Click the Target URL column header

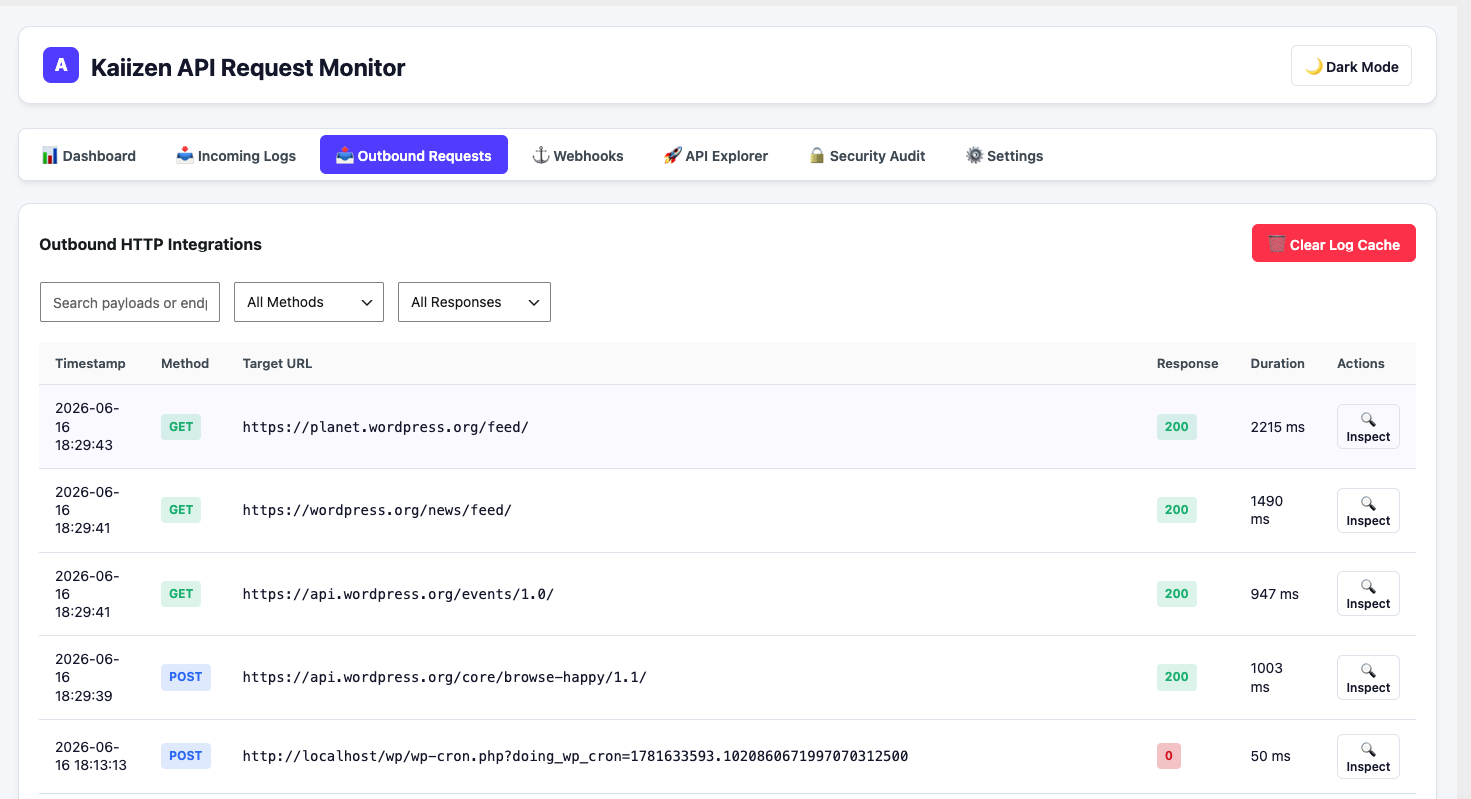[x=277, y=363]
